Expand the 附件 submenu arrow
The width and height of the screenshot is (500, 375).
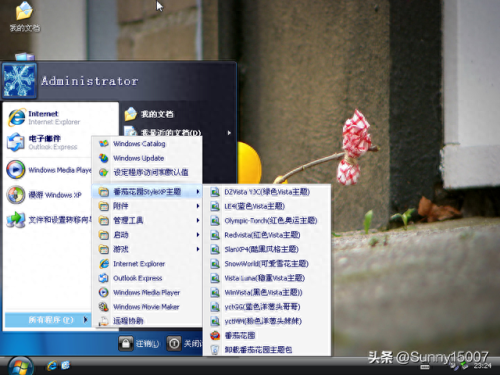tap(198, 206)
